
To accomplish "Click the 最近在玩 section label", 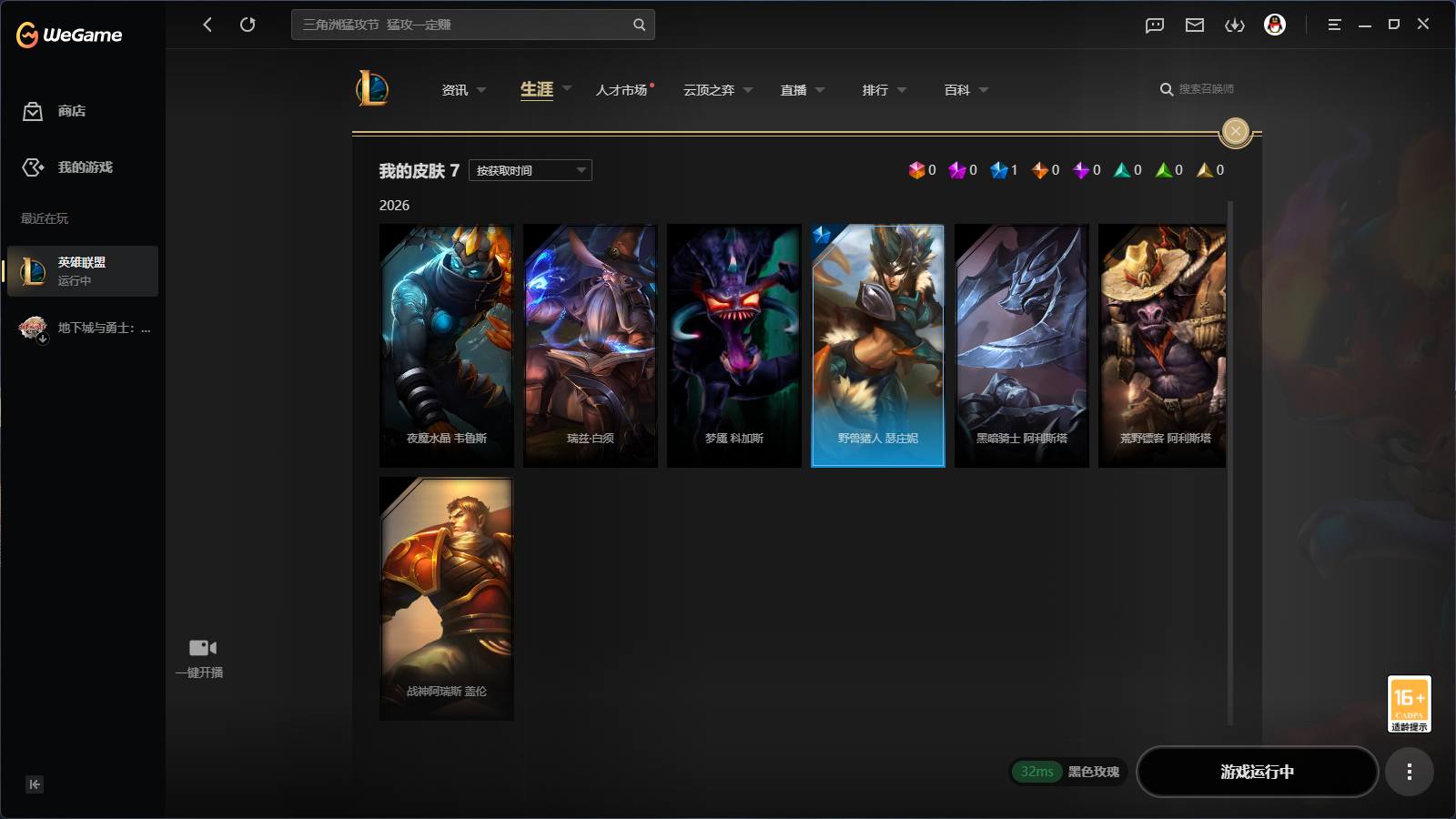I will click(x=45, y=218).
